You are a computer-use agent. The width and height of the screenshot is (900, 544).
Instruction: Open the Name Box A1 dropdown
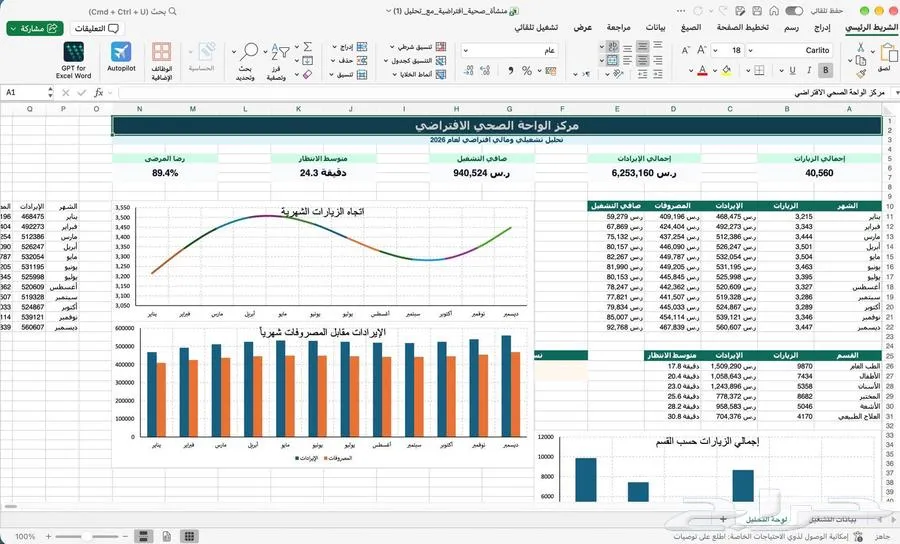click(51, 92)
